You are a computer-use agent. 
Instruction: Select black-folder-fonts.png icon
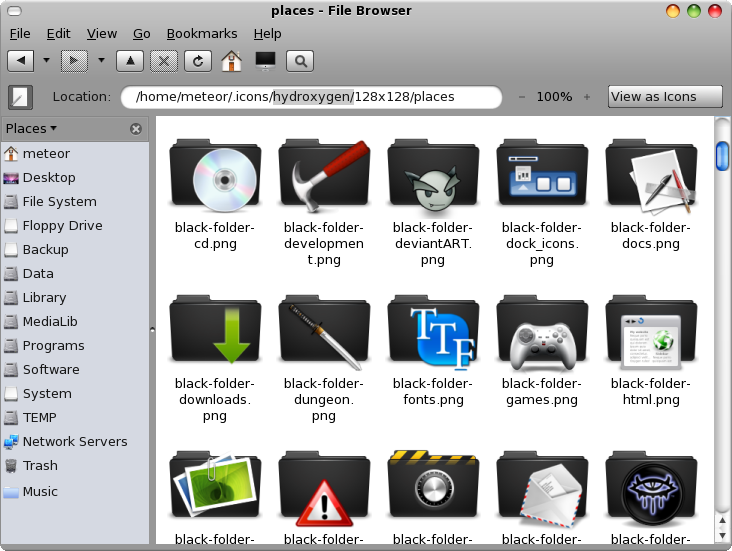(433, 331)
